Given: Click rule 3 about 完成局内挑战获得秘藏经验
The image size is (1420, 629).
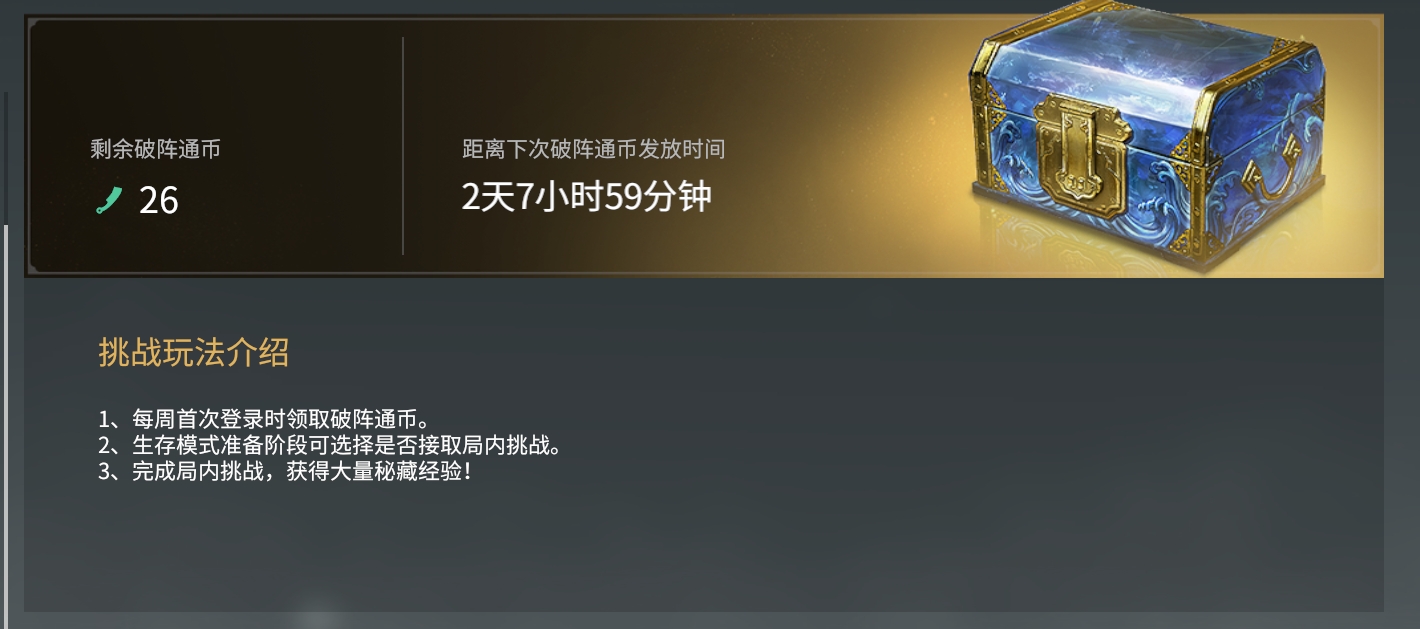Looking at the screenshot, I should (x=284, y=471).
